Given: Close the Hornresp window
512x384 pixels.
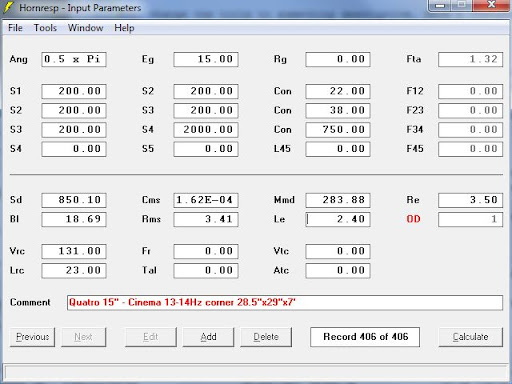Looking at the screenshot, I should tap(491, 5).
